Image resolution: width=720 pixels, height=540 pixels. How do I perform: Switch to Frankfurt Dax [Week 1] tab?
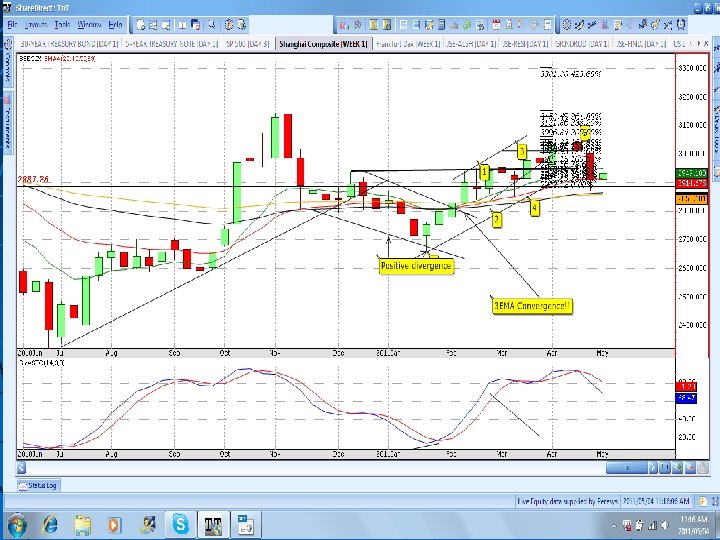coord(408,44)
